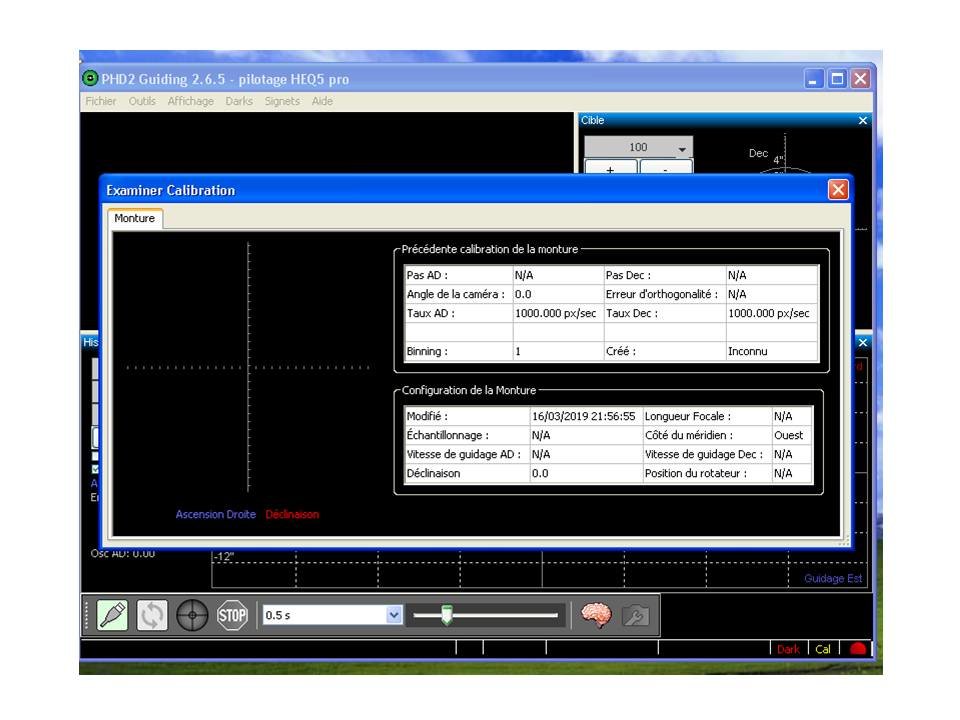The image size is (960, 720).
Task: Click the Pas AD label cell
Action: pyautogui.click(x=459, y=276)
